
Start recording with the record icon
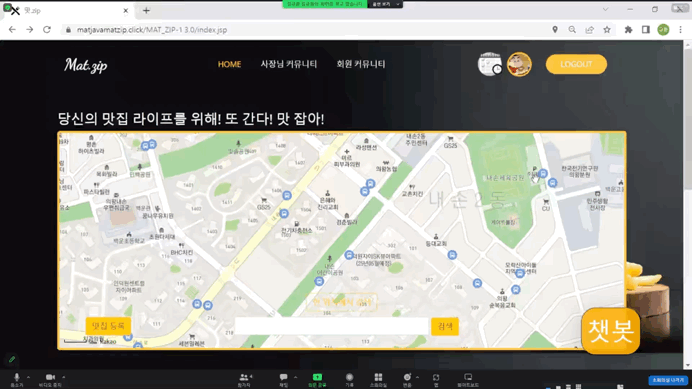click(x=349, y=379)
